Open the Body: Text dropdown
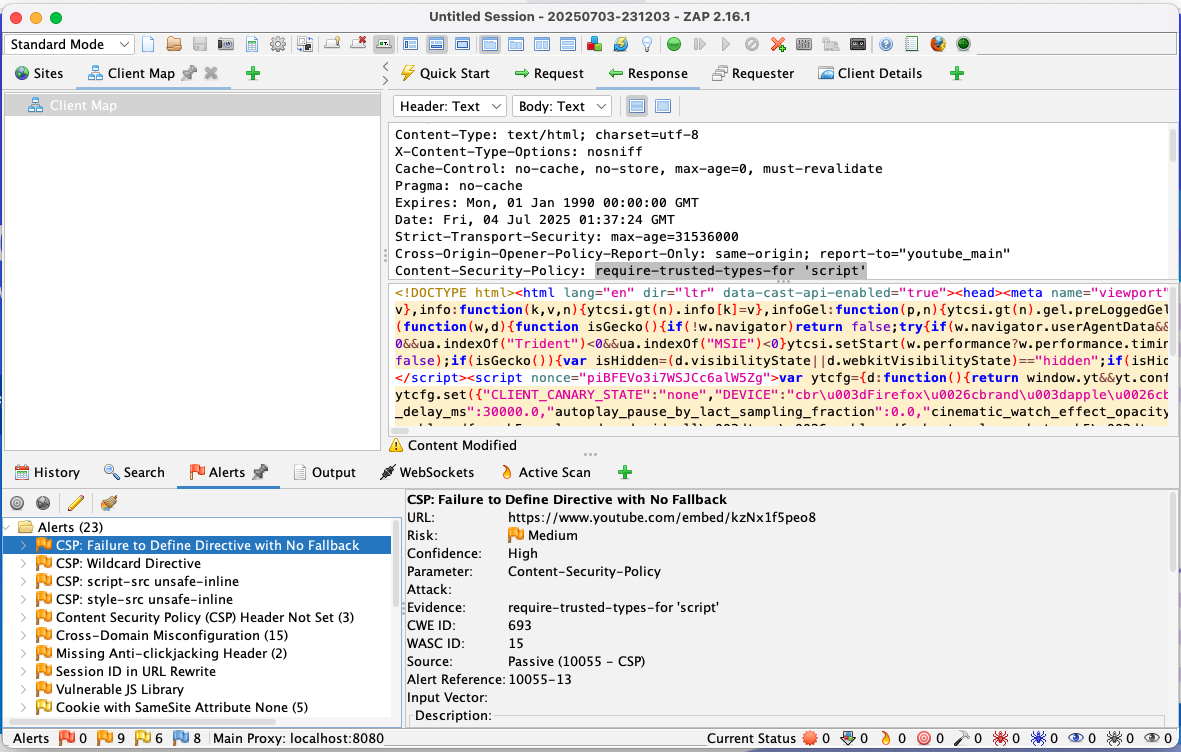1181x752 pixels. (x=562, y=106)
